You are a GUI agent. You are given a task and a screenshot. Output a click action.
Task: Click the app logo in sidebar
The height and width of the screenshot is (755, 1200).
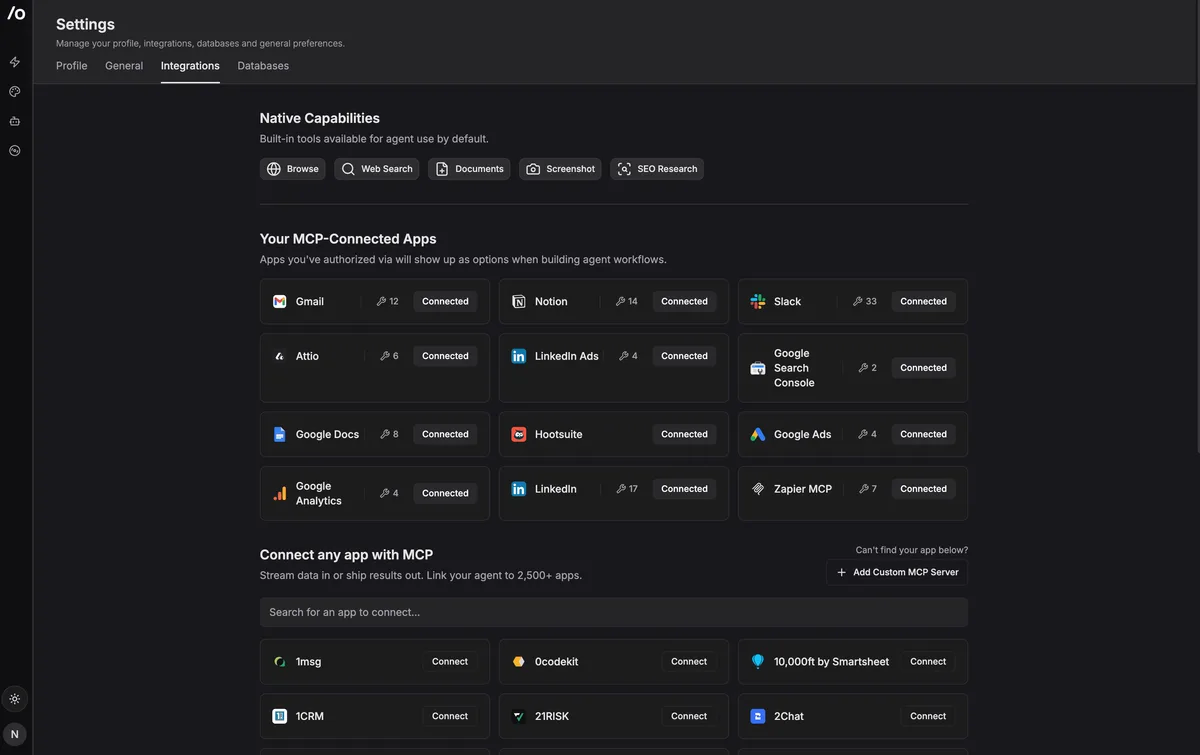pyautogui.click(x=16, y=13)
